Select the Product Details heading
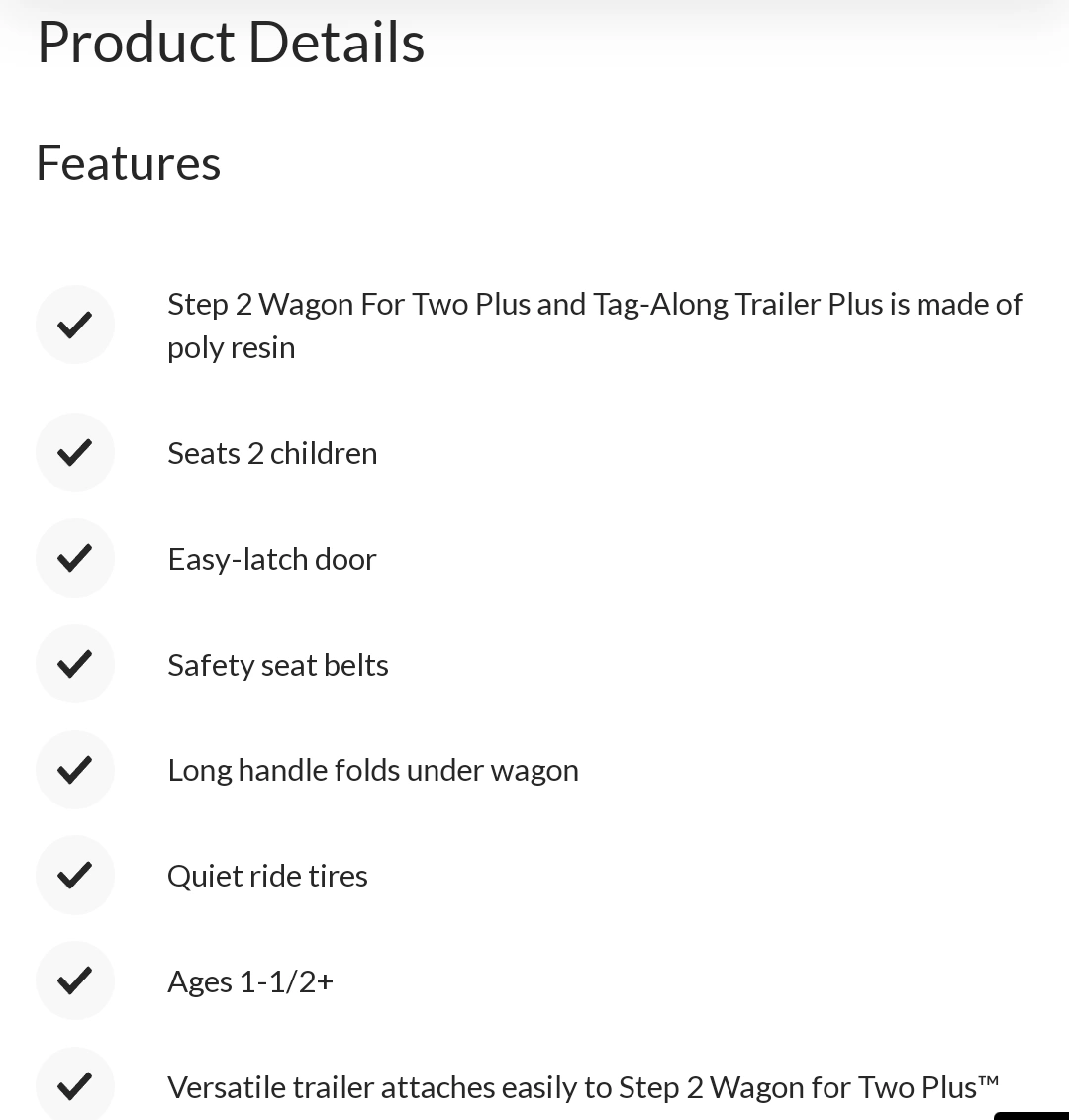The width and height of the screenshot is (1069, 1120). click(231, 43)
